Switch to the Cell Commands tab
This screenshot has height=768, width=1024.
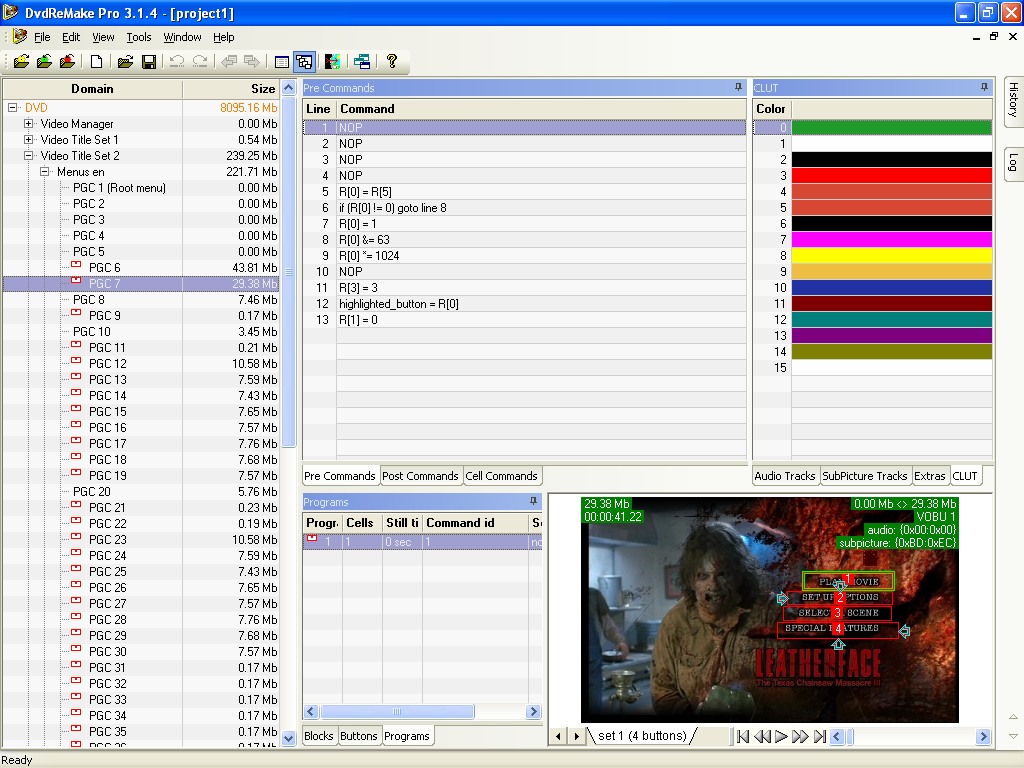click(502, 476)
